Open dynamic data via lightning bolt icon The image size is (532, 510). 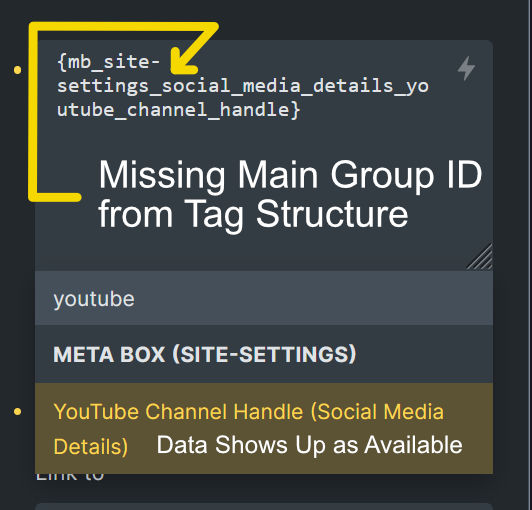click(x=466, y=68)
